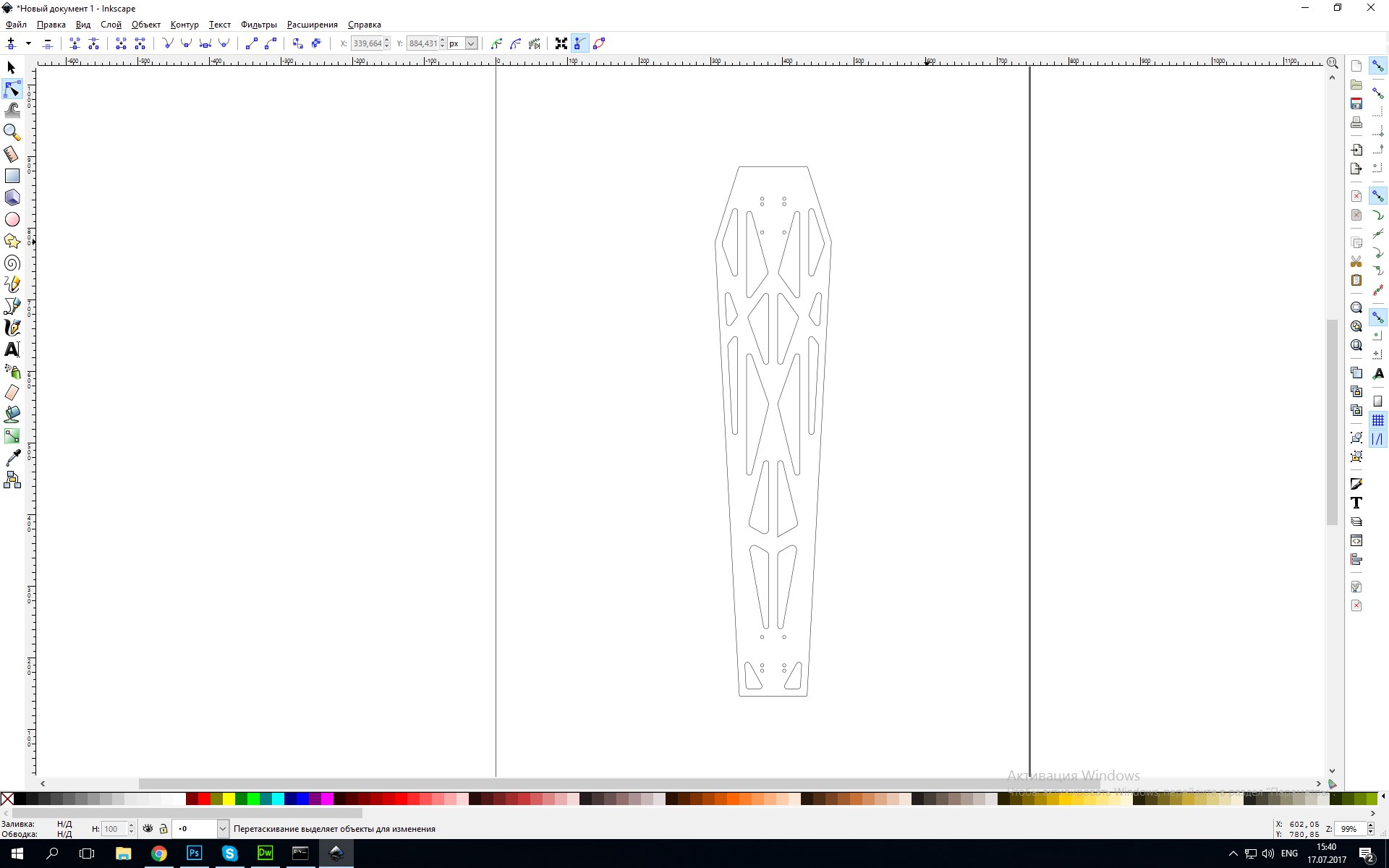The height and width of the screenshot is (868, 1389).
Task: Pick the yellow color swatch
Action: click(229, 799)
